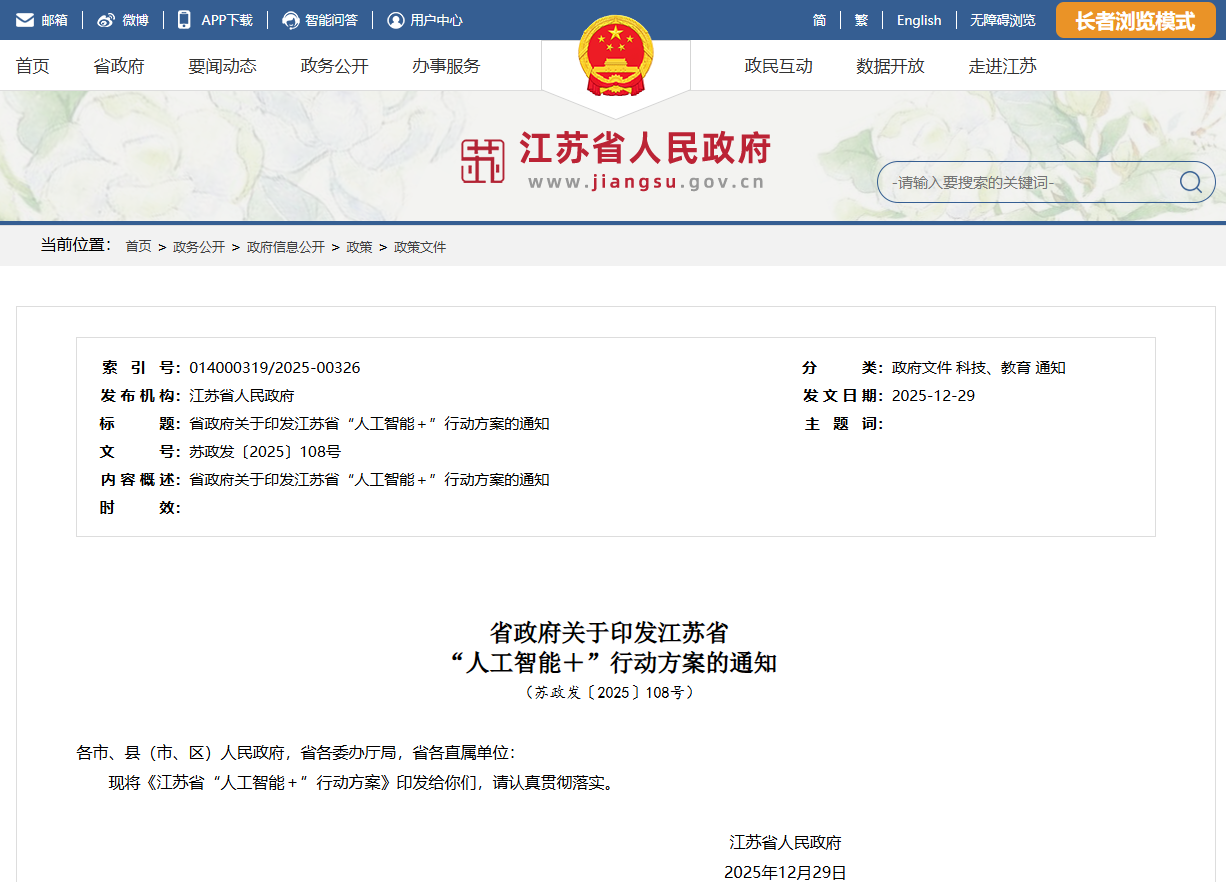Enable 长者浏览模式 elder browsing mode
This screenshot has width=1226, height=882.
click(1135, 19)
